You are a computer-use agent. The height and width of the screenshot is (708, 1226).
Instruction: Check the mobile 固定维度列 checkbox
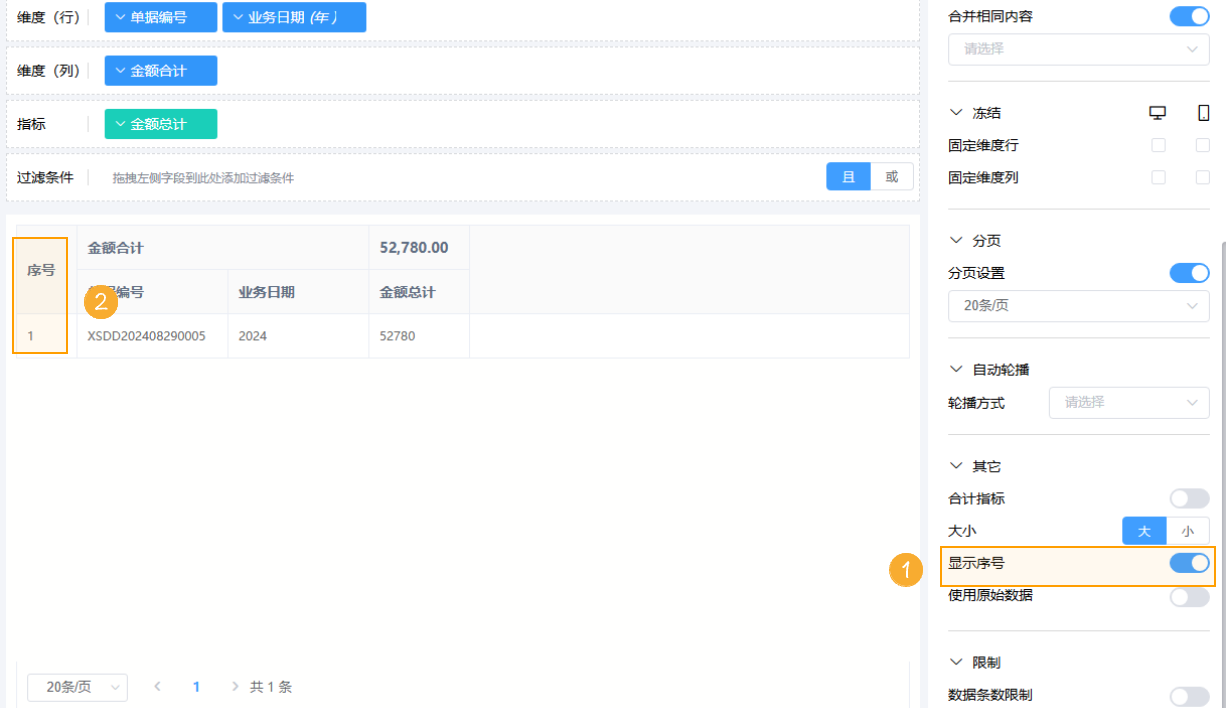point(1203,177)
